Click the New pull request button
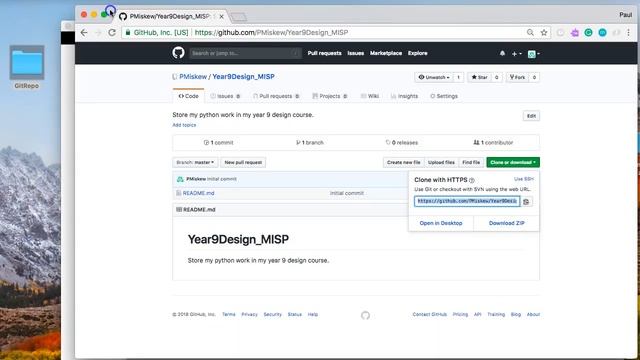 click(x=243, y=162)
